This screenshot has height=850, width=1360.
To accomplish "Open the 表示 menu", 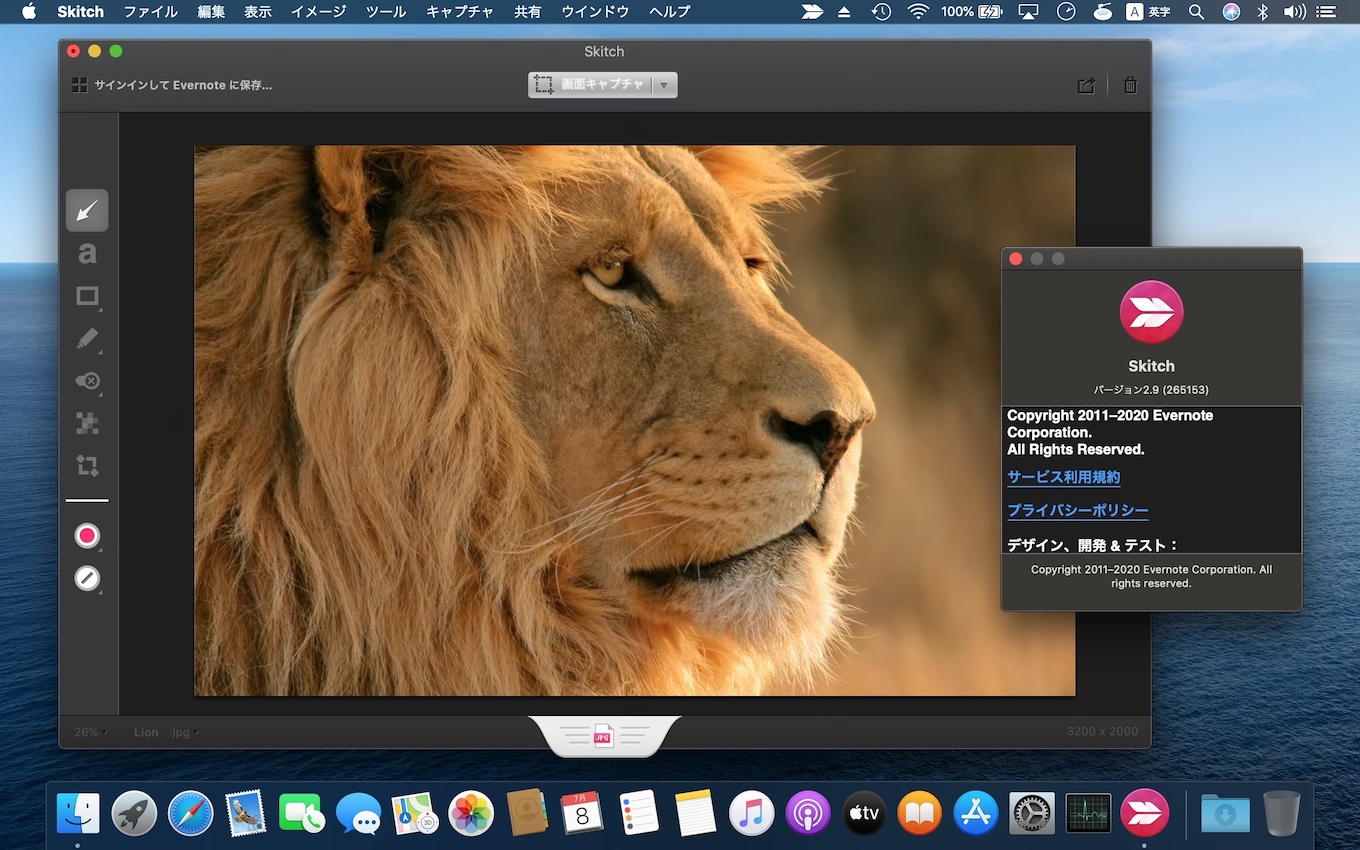I will (258, 12).
